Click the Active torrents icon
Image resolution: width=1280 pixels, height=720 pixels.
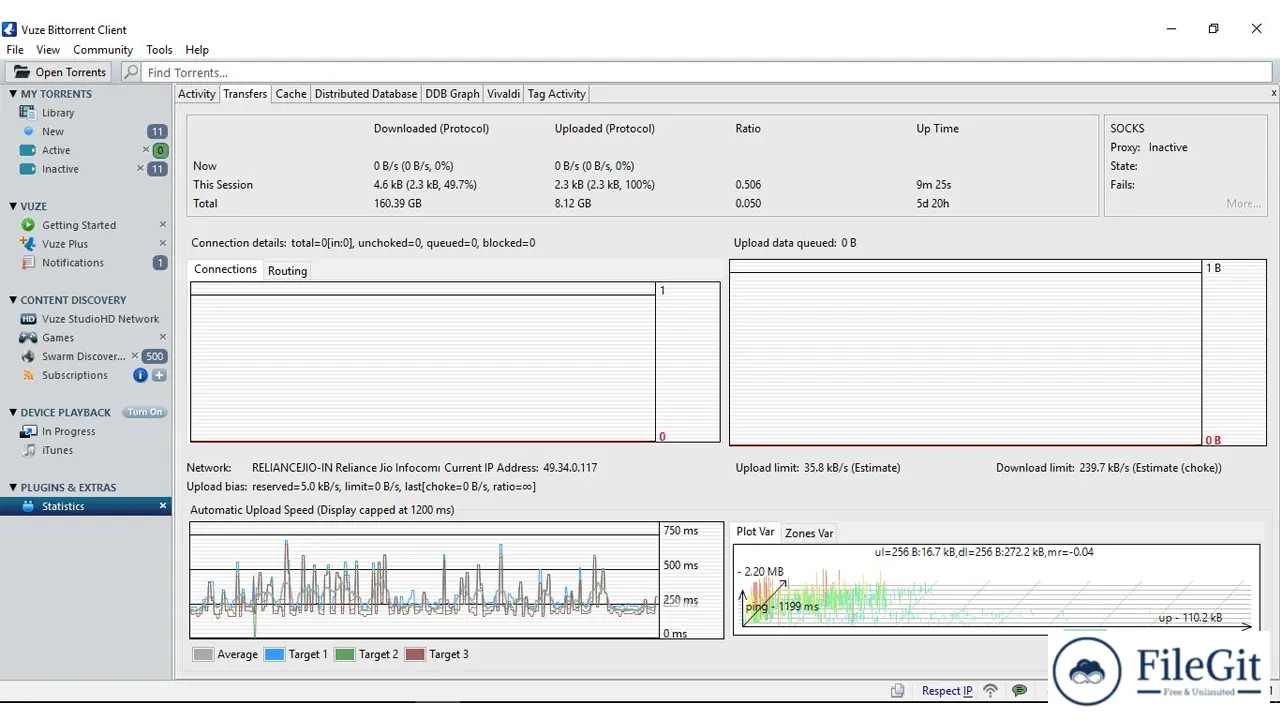(28, 150)
